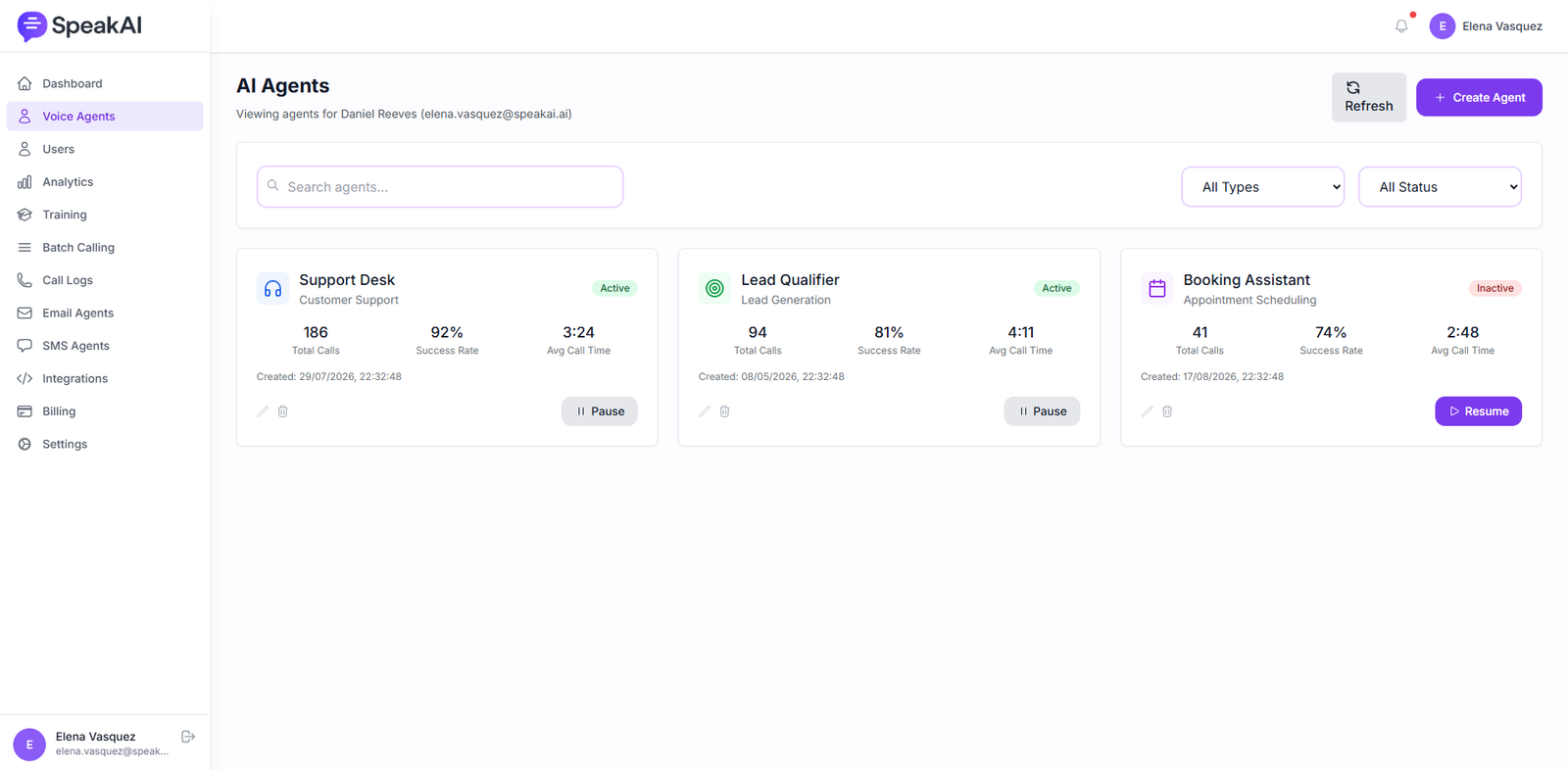
Task: Edit the Support Desk agent pencil icon
Action: [x=263, y=411]
